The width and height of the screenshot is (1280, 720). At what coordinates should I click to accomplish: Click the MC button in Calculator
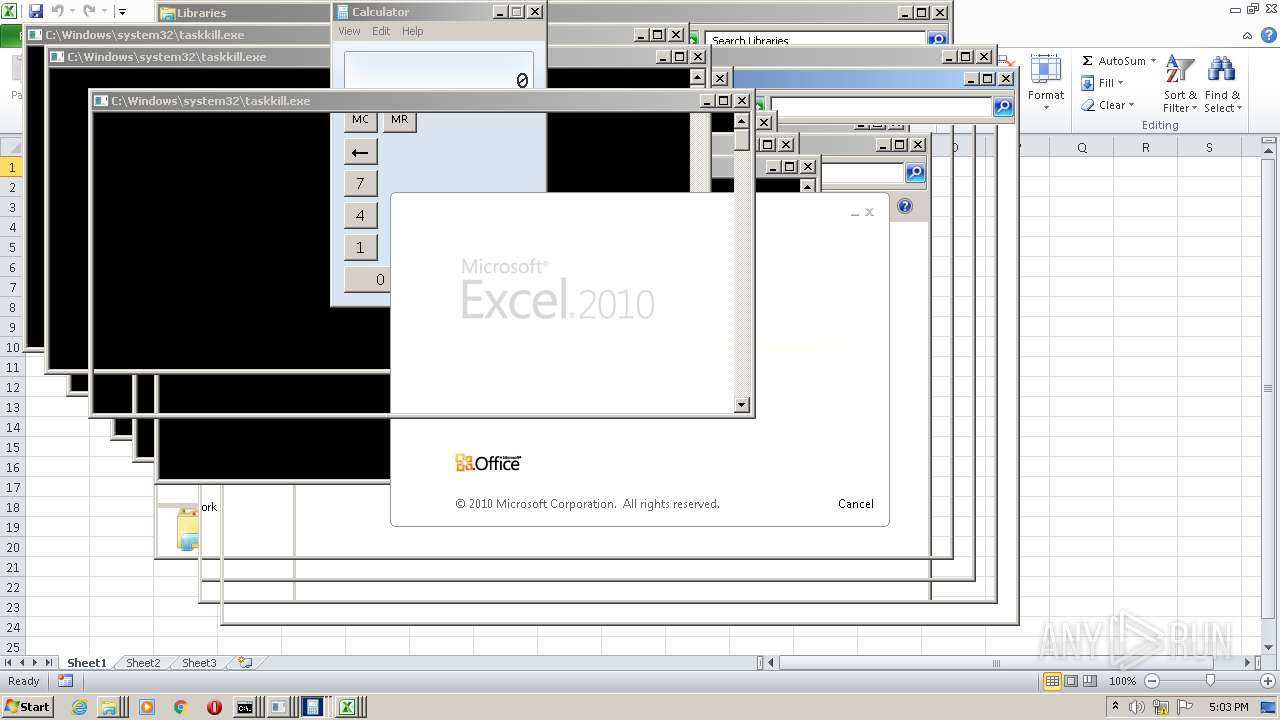coord(360,120)
